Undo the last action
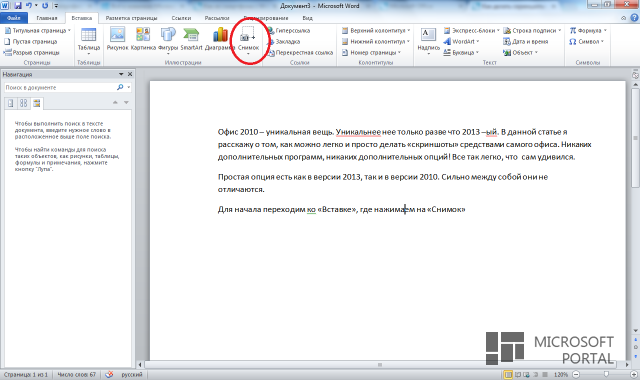640x380 pixels. point(29,6)
